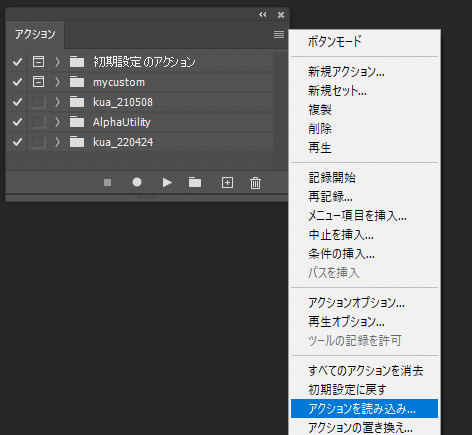This screenshot has height=435, width=472.
Task: Click 再生オプション... in the menu
Action: coord(346,322)
